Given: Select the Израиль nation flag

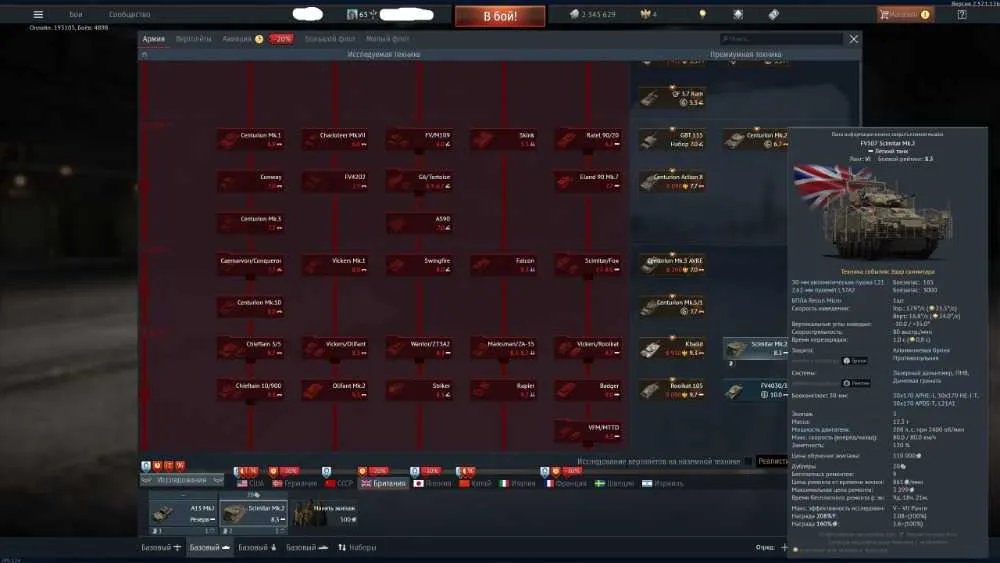Looking at the screenshot, I should [x=663, y=483].
